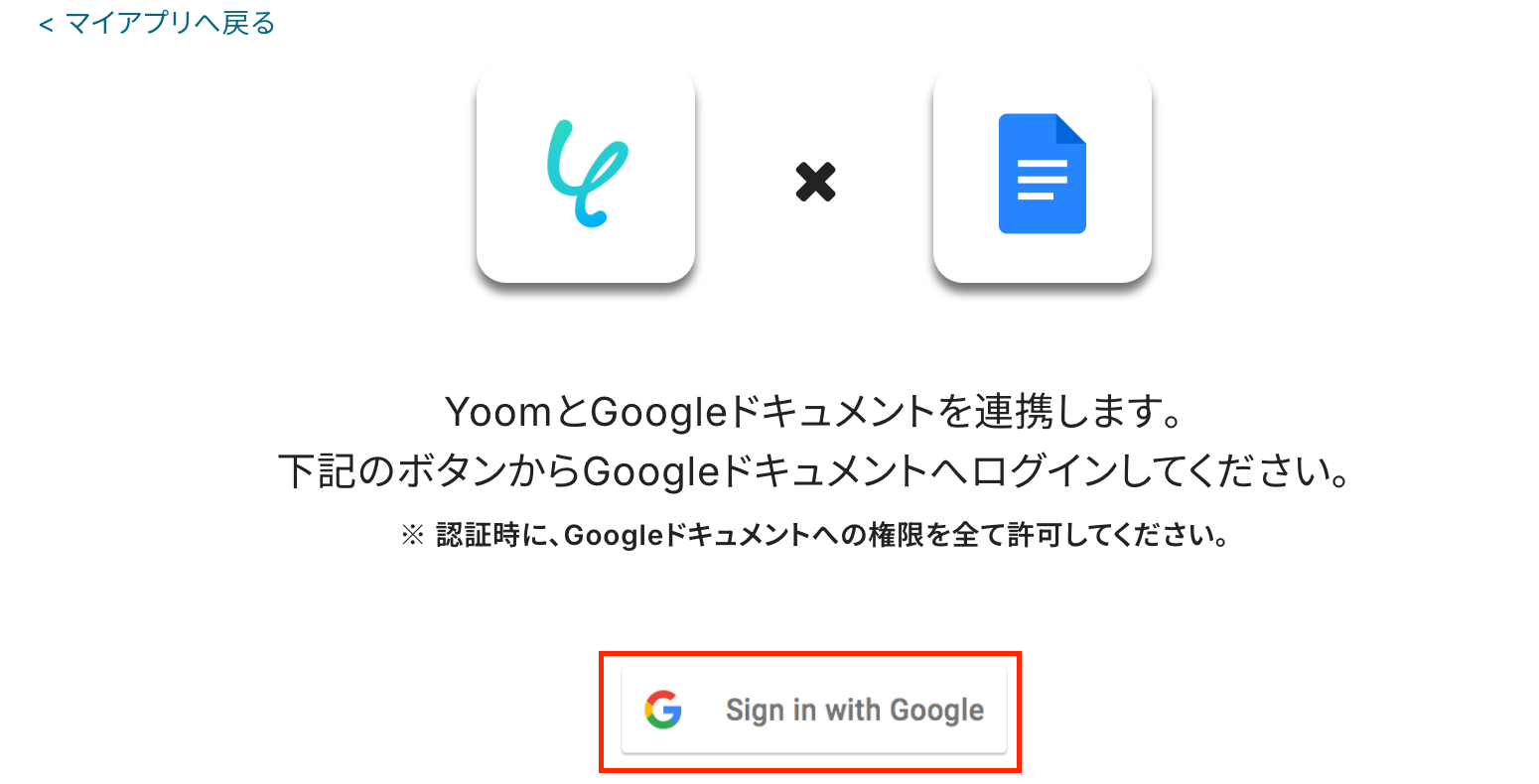This screenshot has height=784, width=1539.
Task: Select the white Google Docs logo card
Action: pyautogui.click(x=1042, y=176)
